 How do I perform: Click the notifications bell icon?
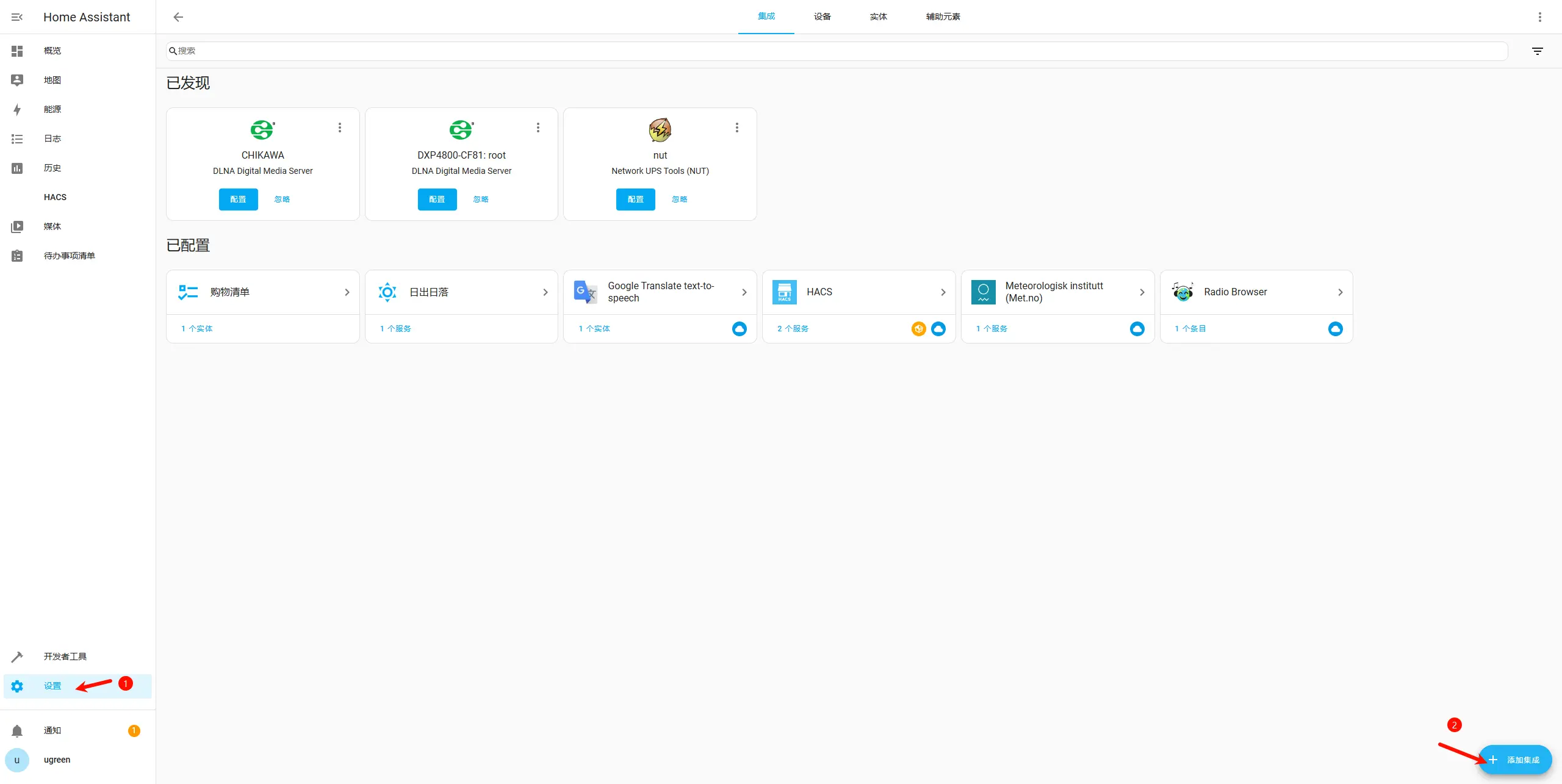(17, 731)
